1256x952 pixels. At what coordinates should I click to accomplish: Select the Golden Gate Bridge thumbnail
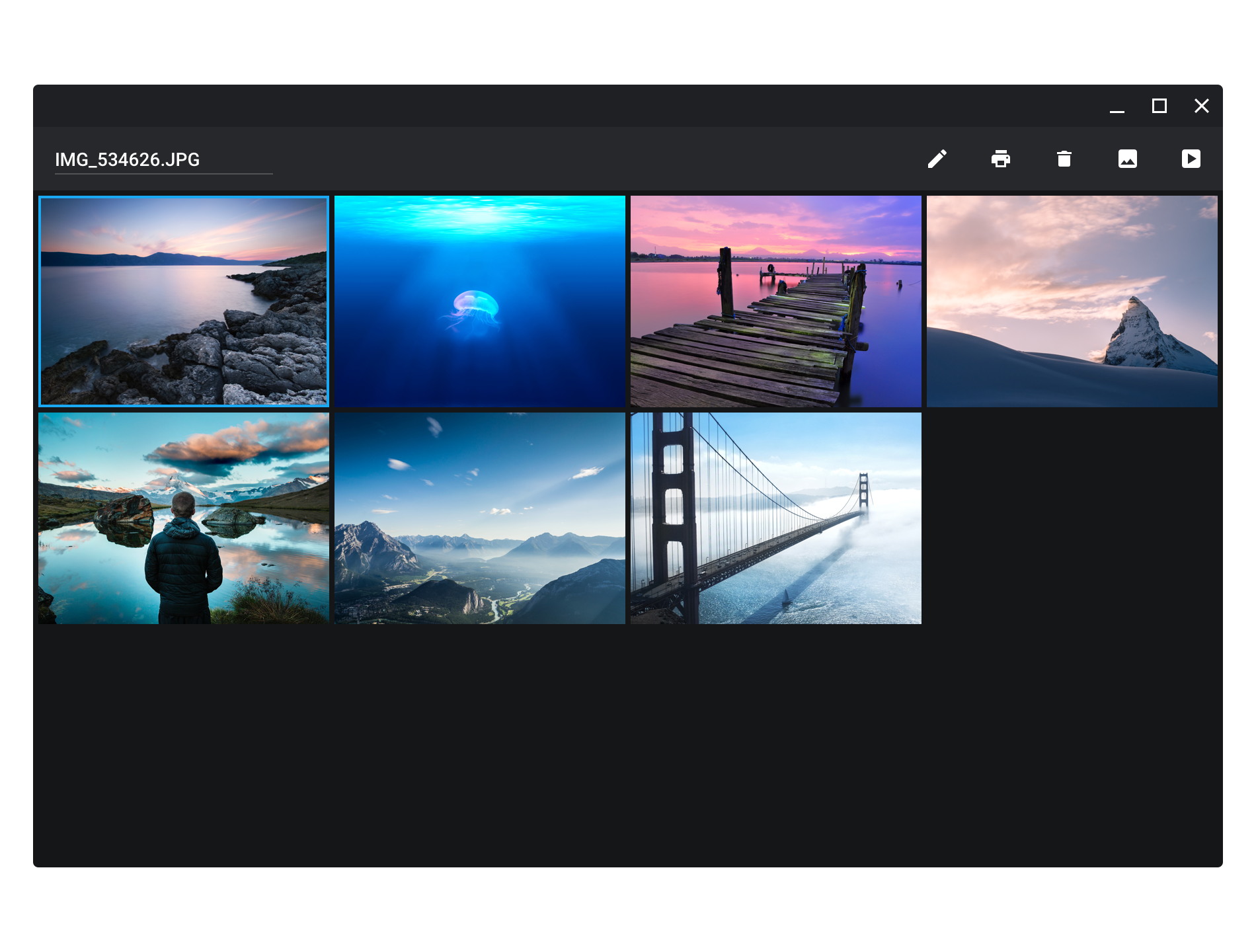pyautogui.click(x=775, y=518)
